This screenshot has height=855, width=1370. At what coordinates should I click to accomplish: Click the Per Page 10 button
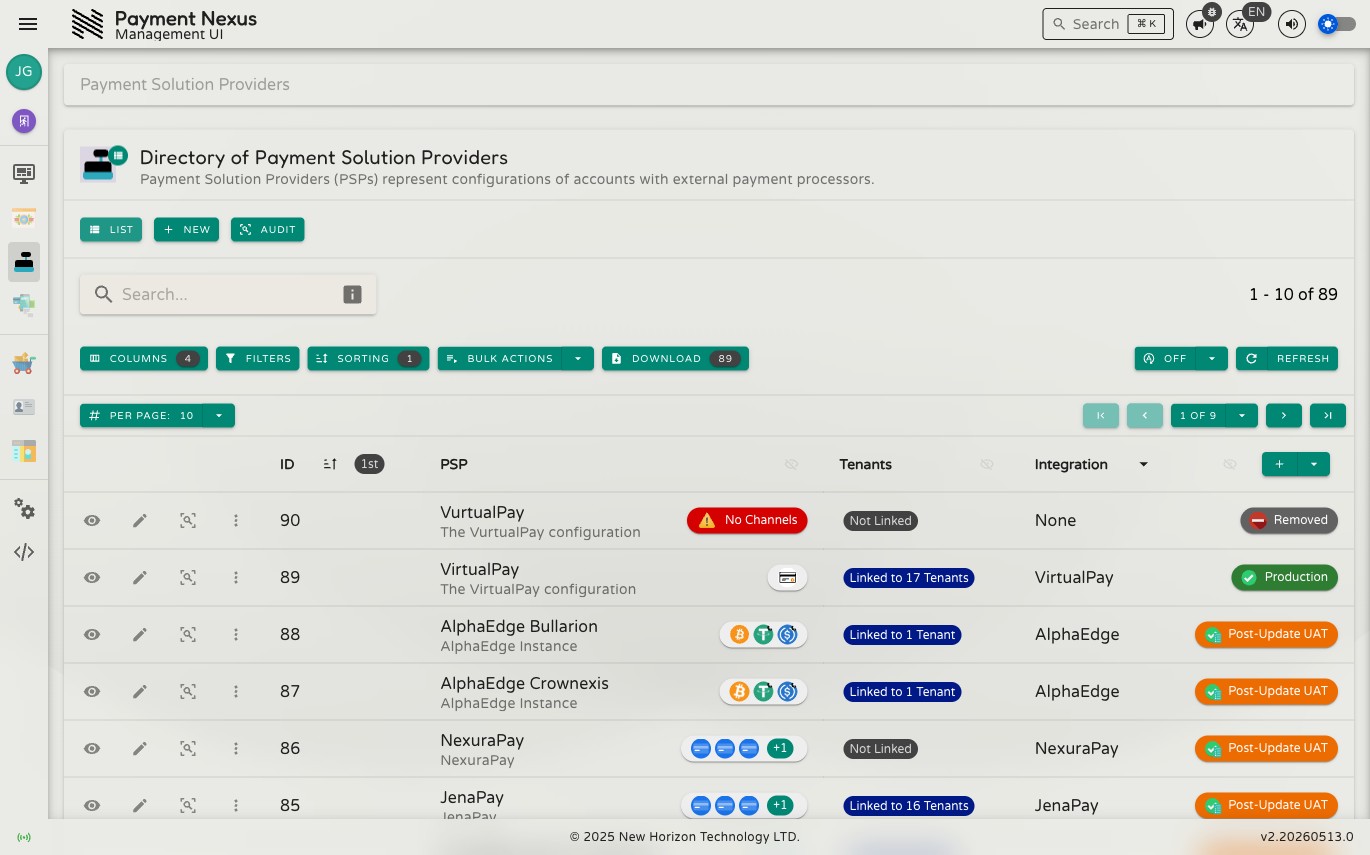(x=141, y=415)
